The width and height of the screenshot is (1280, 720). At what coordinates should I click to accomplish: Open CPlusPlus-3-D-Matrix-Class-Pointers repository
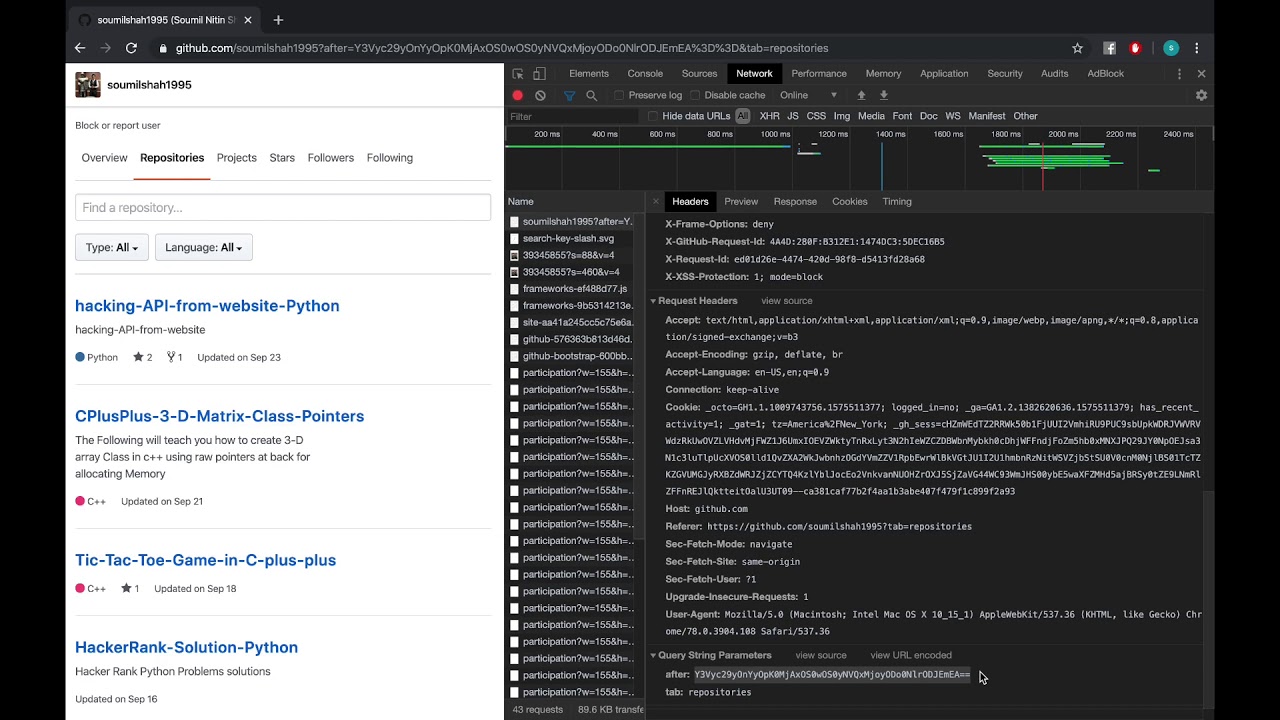coord(219,416)
